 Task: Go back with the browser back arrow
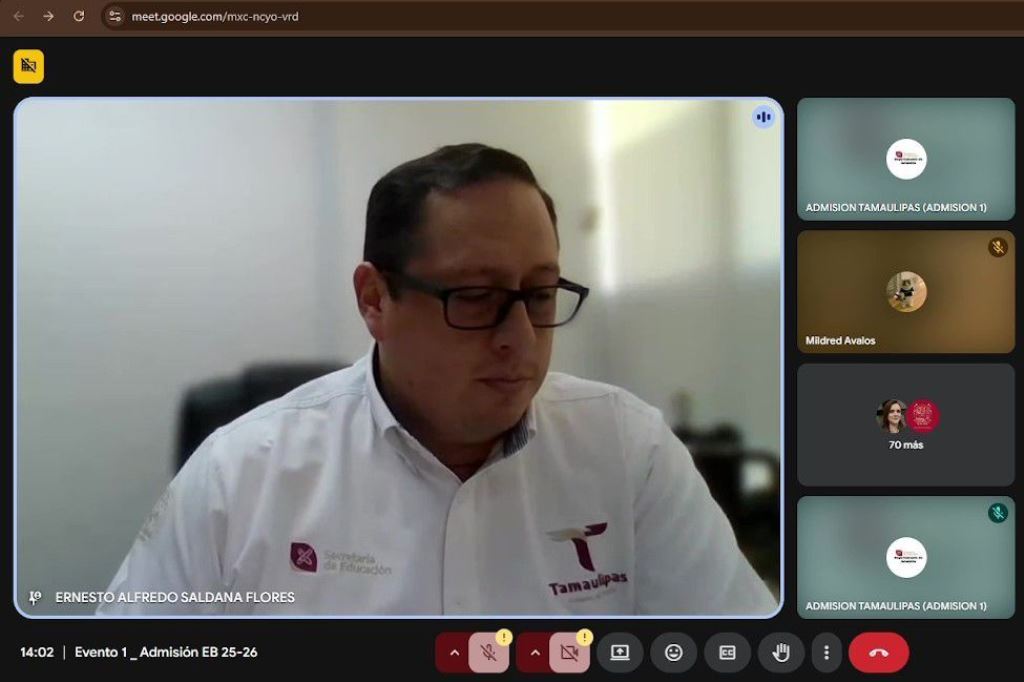(18, 16)
